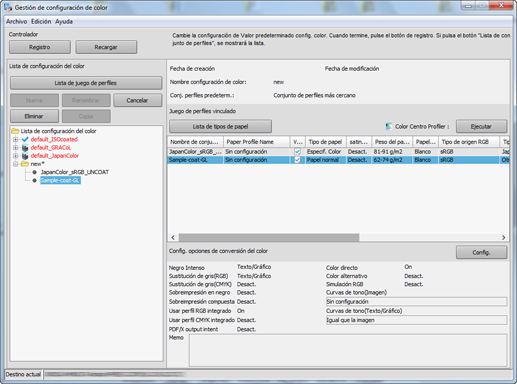Click the Color Centro Profiler icon

[389, 127]
